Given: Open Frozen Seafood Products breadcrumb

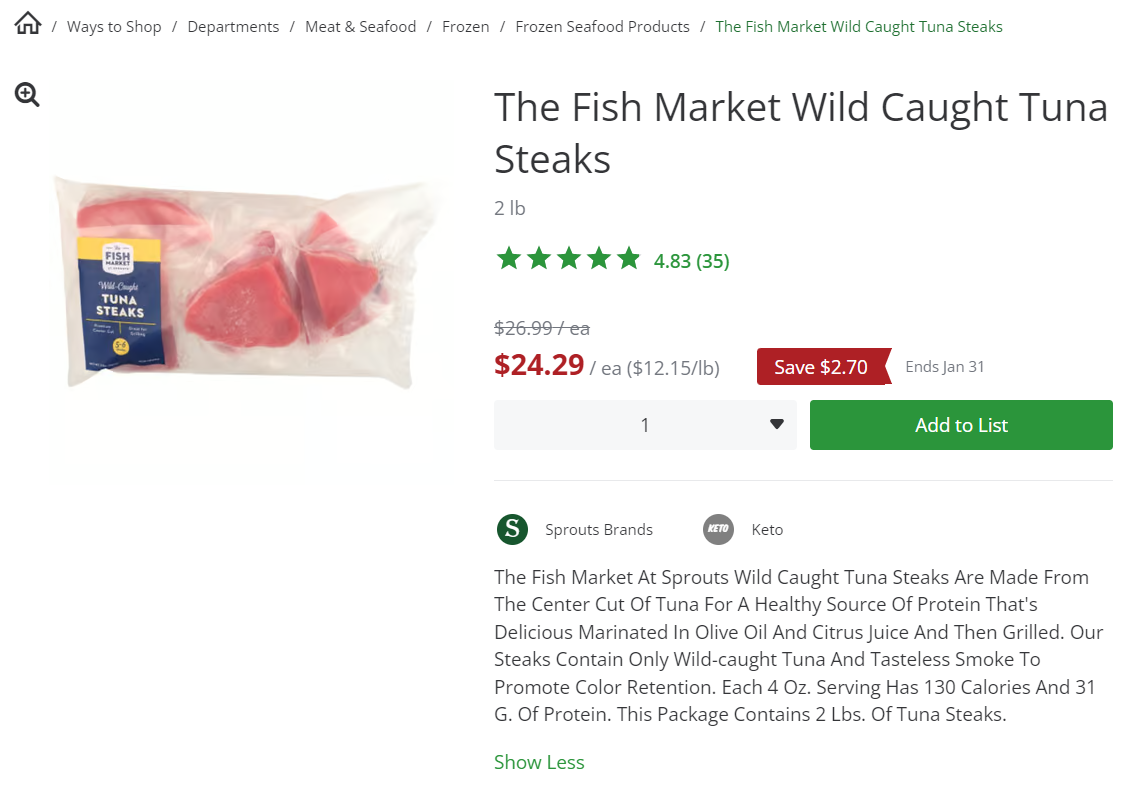Looking at the screenshot, I should 602,26.
